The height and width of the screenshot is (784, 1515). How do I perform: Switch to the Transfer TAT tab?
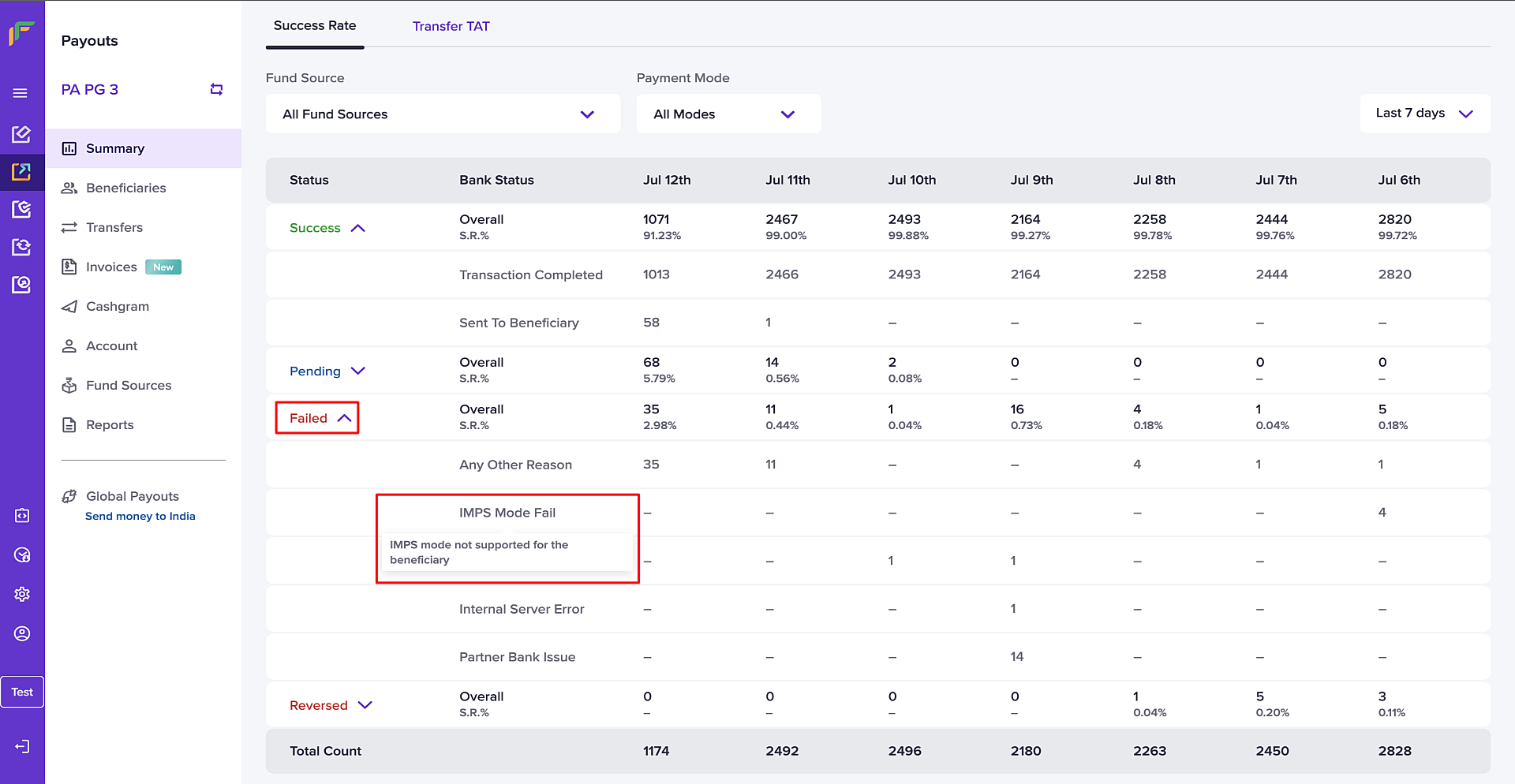coord(451,26)
